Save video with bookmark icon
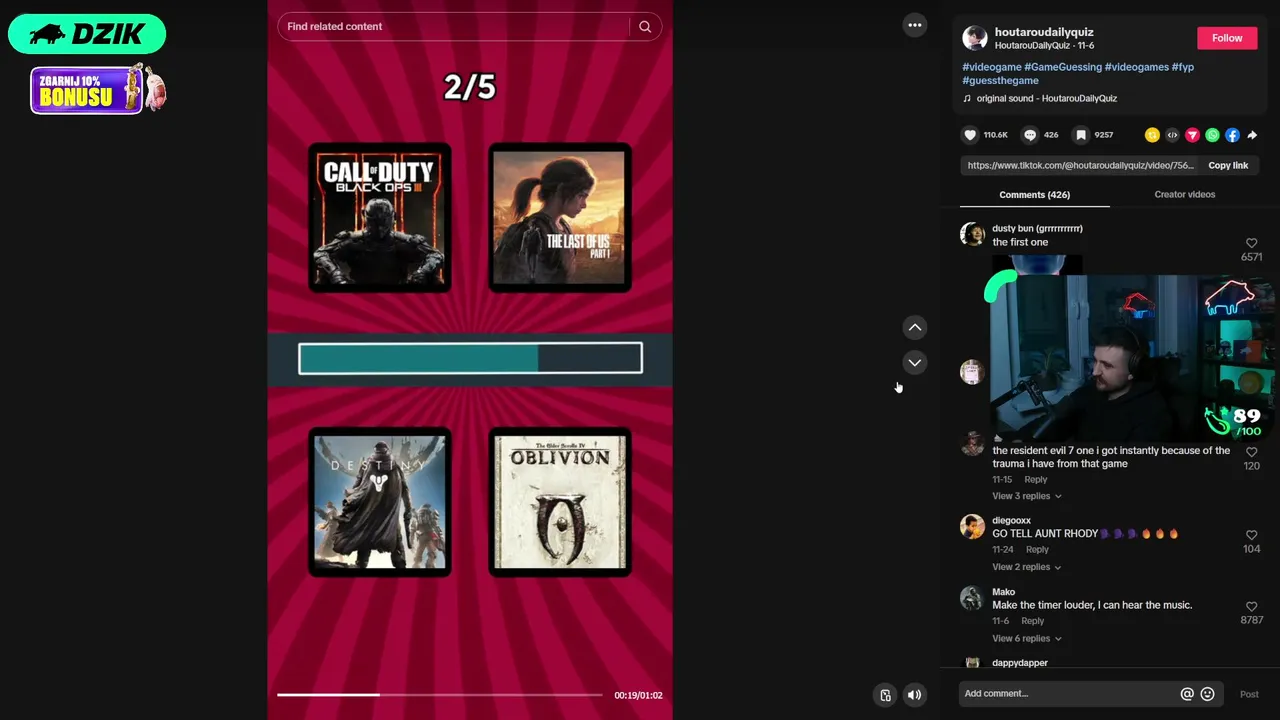Image resolution: width=1280 pixels, height=720 pixels. [x=1081, y=135]
